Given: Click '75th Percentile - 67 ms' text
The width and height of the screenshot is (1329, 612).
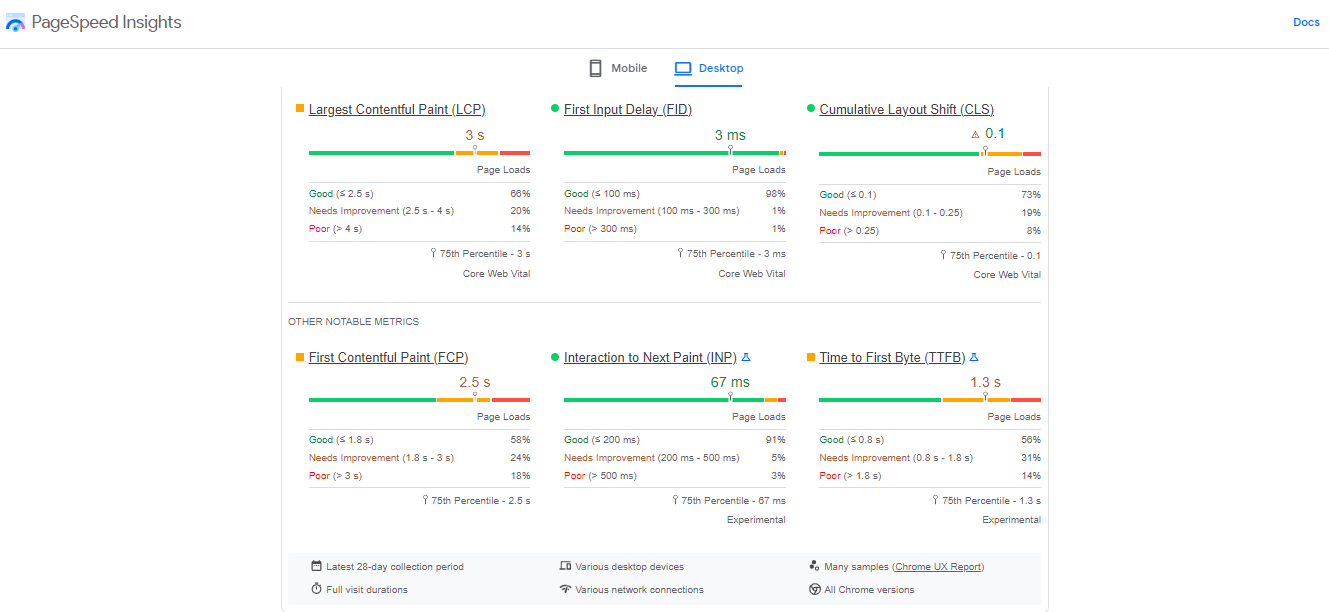Looking at the screenshot, I should [733, 501].
